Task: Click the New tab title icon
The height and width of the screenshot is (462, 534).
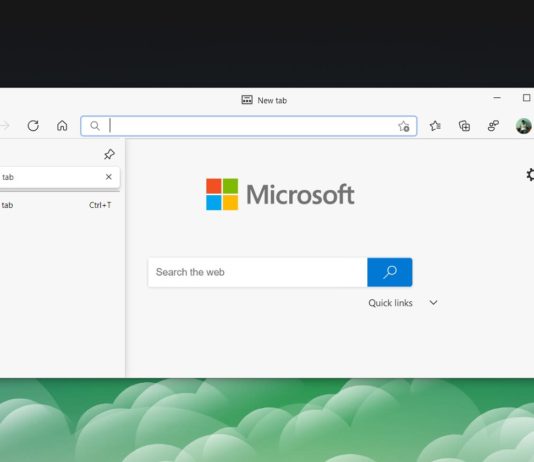Action: pos(247,100)
